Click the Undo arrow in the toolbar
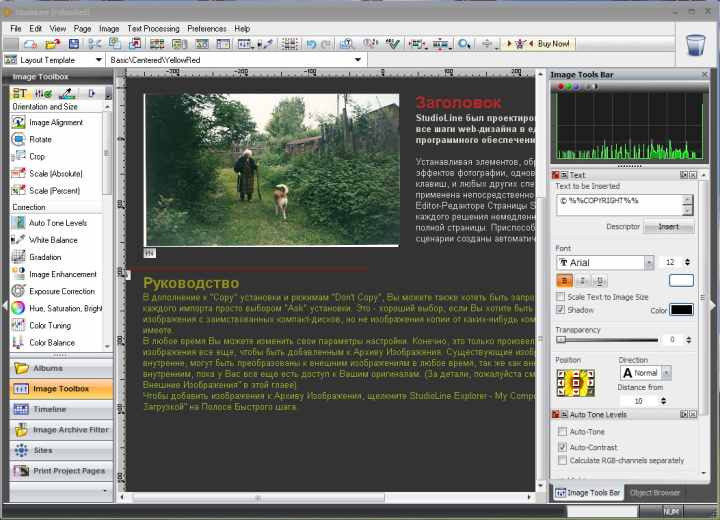 click(311, 44)
